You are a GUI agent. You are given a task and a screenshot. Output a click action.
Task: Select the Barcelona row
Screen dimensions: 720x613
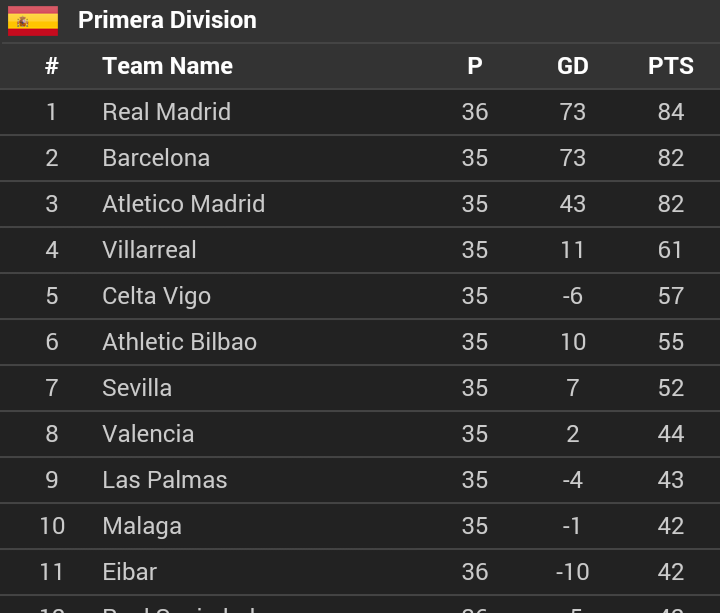(360, 158)
